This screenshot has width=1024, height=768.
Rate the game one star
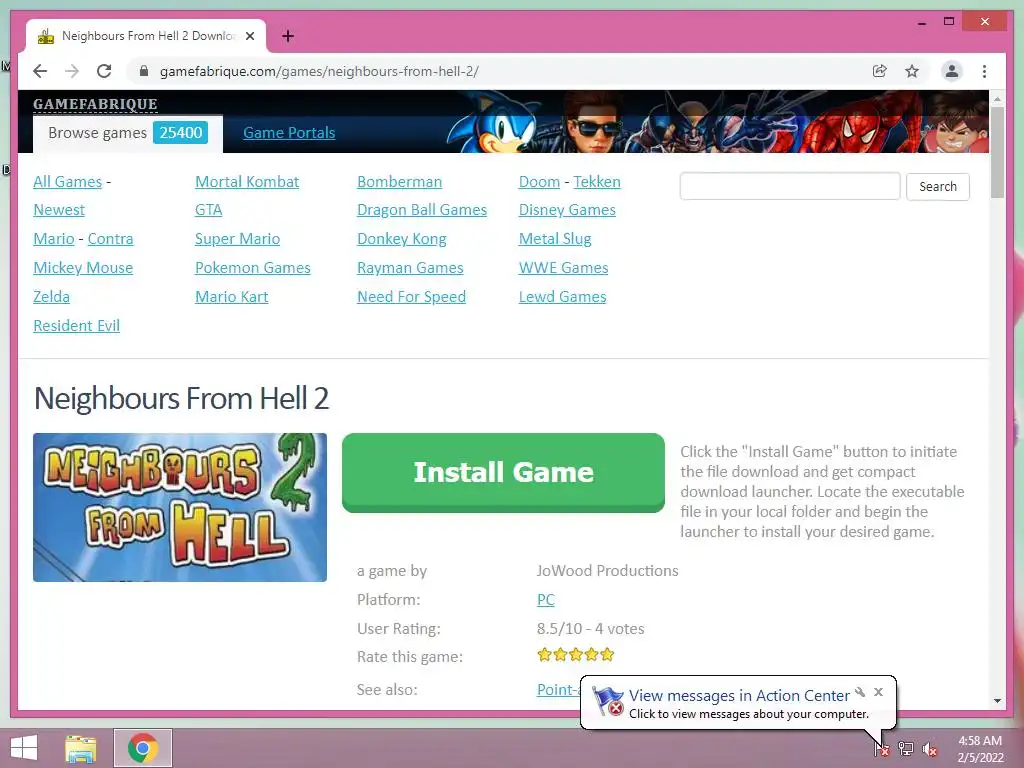pos(545,654)
